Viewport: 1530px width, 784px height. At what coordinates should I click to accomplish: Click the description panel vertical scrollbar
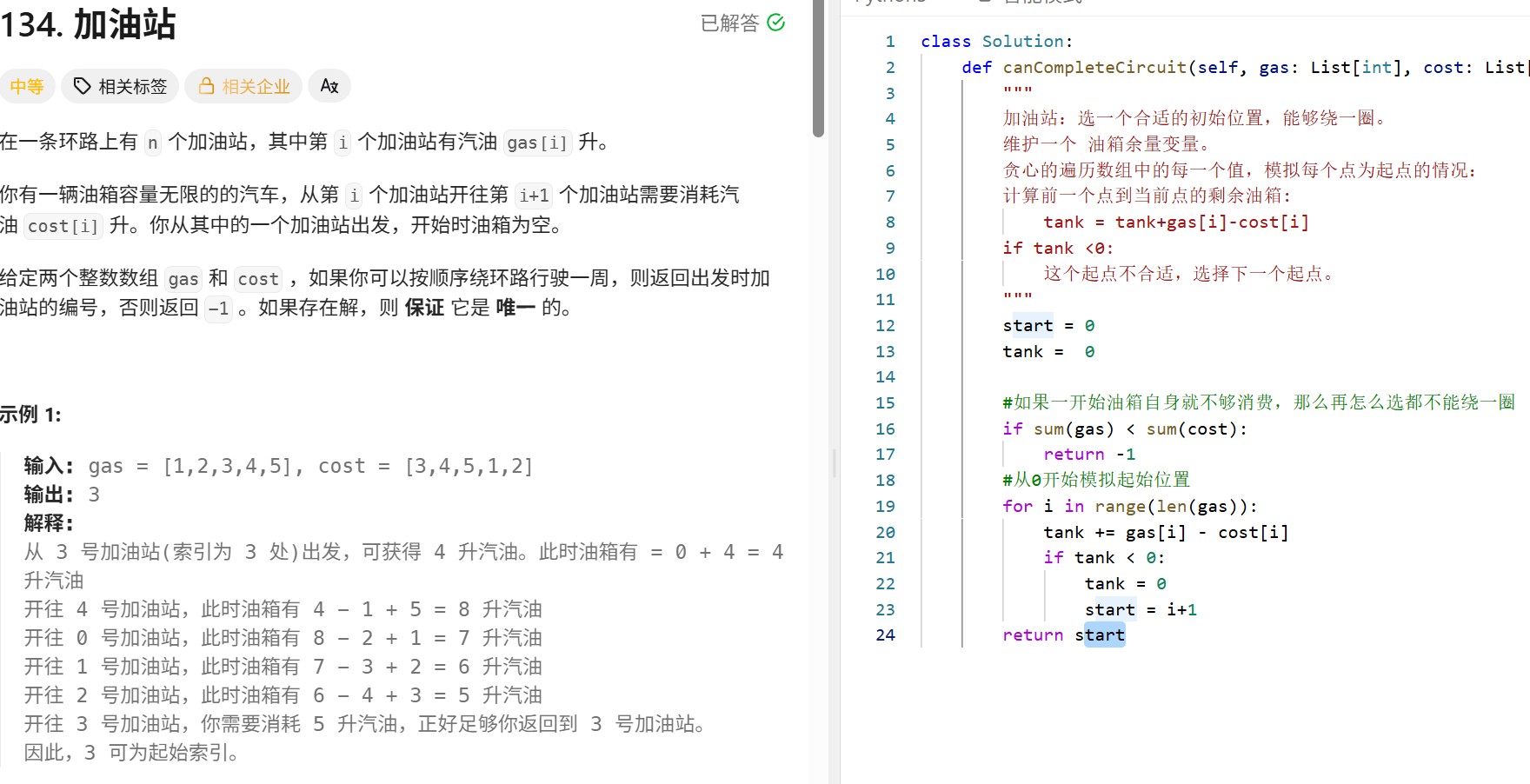pyautogui.click(x=818, y=68)
